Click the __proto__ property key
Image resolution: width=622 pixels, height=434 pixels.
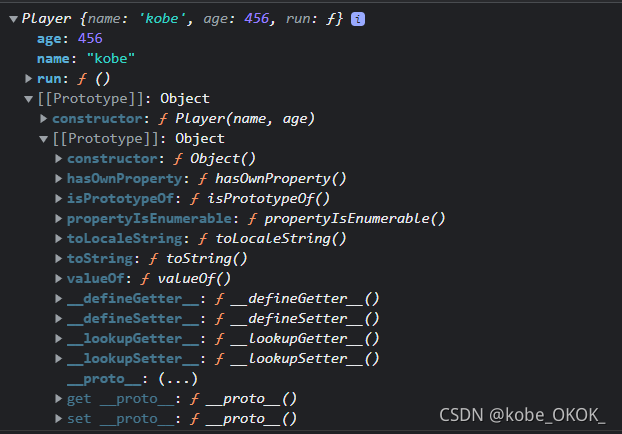[x=104, y=379]
